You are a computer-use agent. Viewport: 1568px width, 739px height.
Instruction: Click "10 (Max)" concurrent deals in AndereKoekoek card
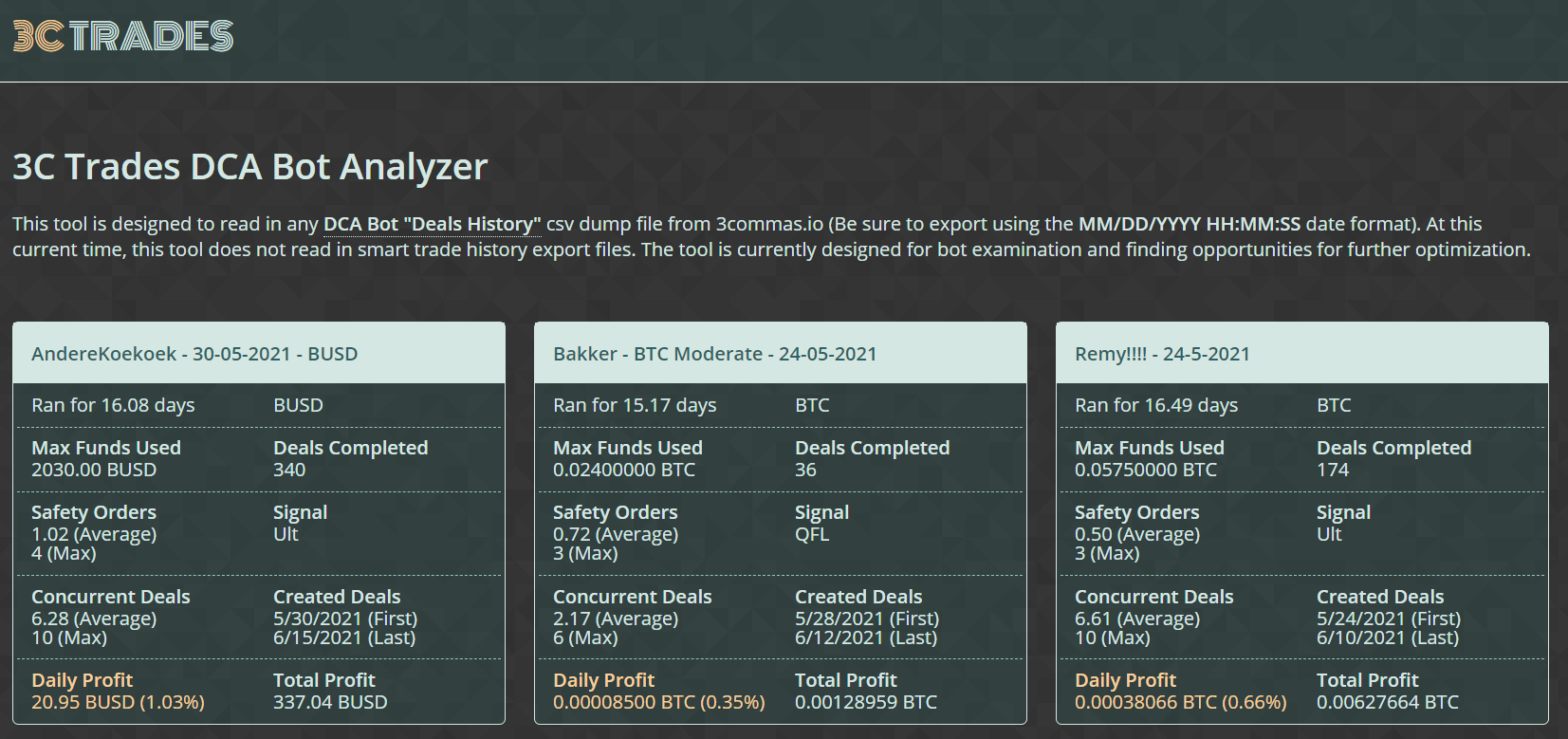tap(69, 637)
